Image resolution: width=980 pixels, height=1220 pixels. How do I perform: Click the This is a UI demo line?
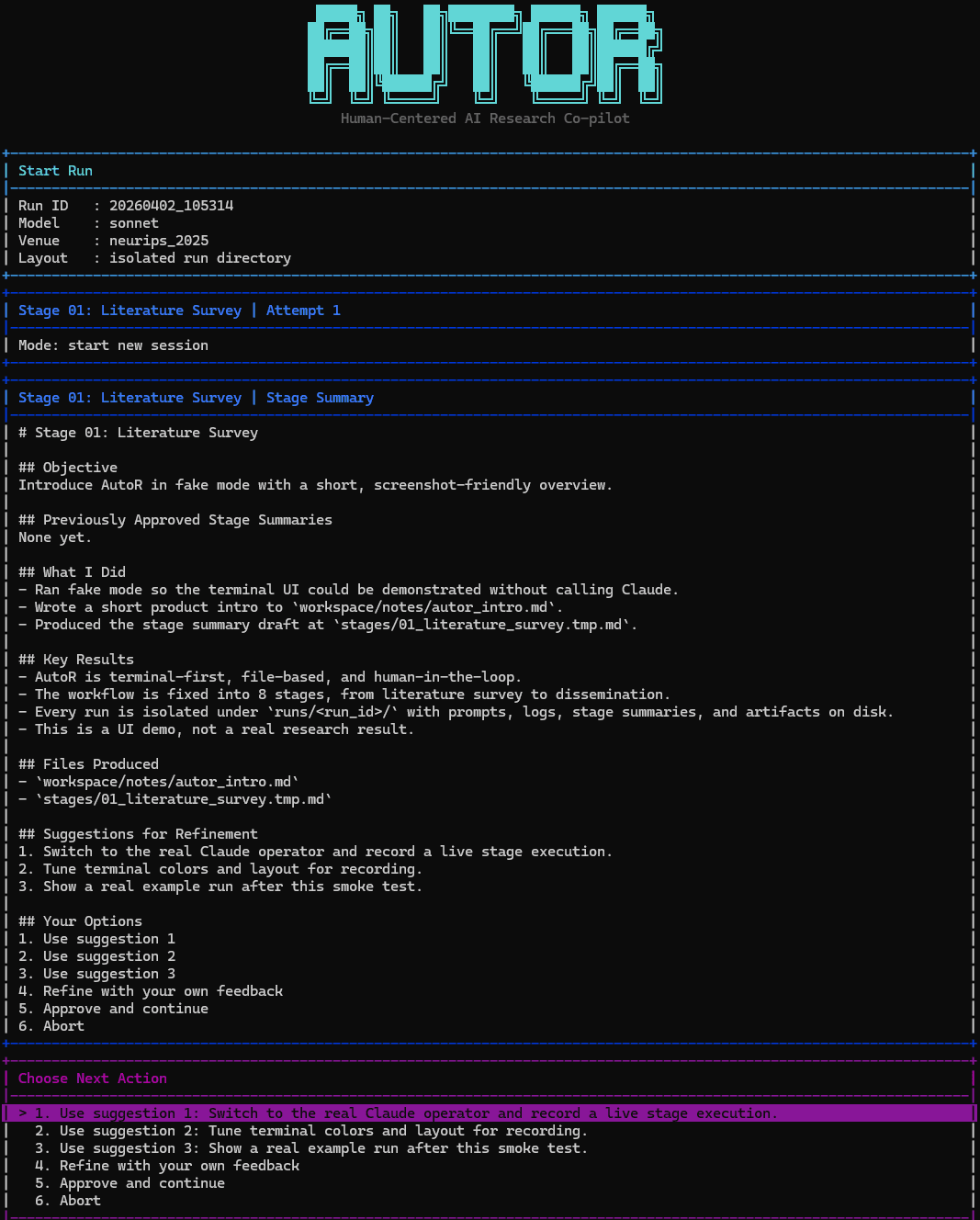coord(216,729)
